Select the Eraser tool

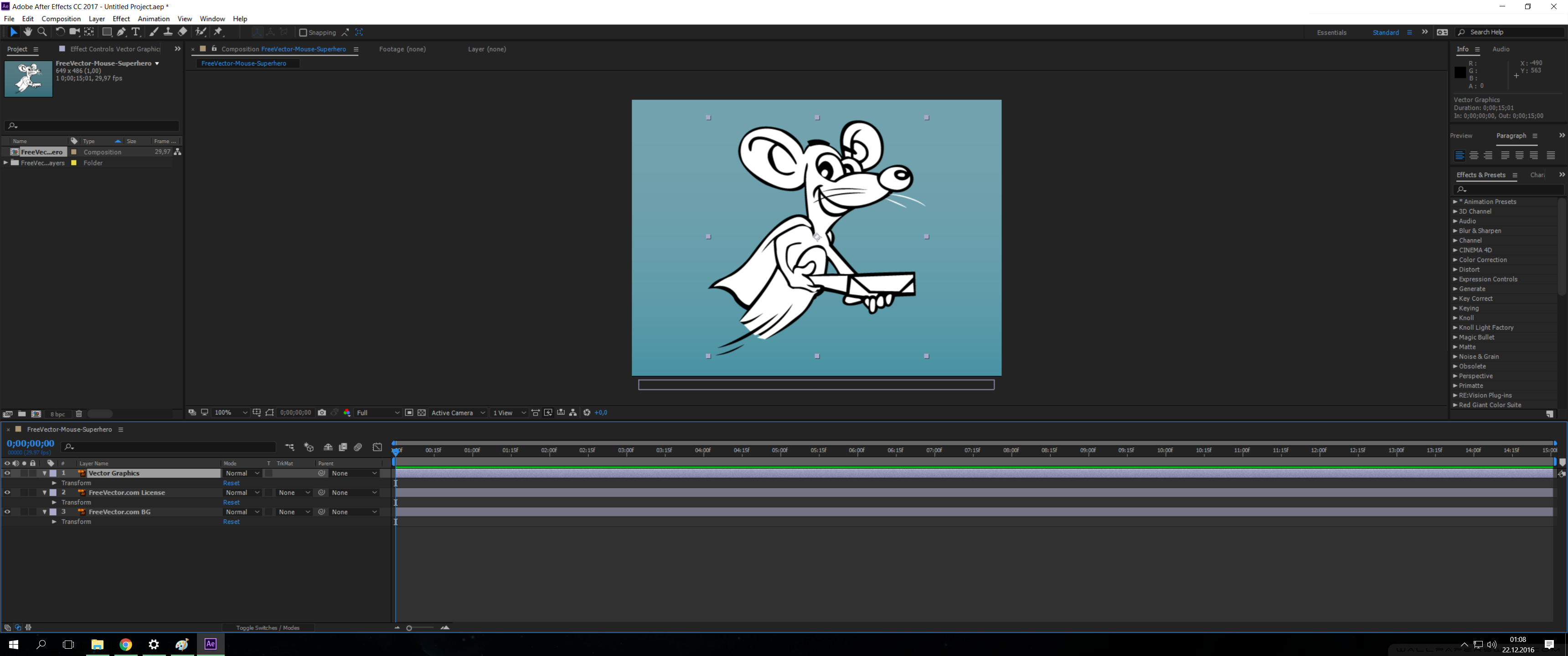click(x=183, y=32)
